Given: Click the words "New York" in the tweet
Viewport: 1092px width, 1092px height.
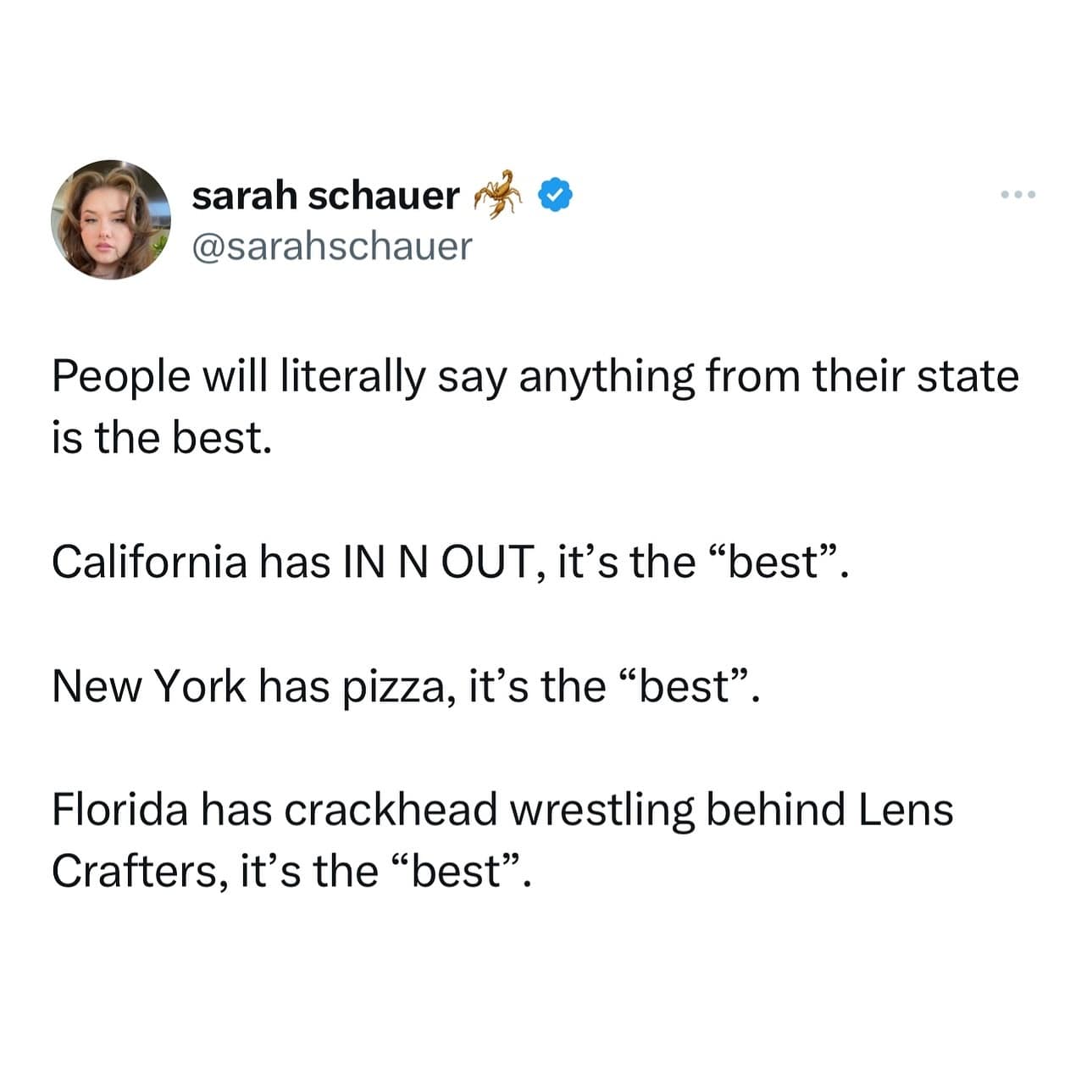Looking at the screenshot, I should 148,685.
